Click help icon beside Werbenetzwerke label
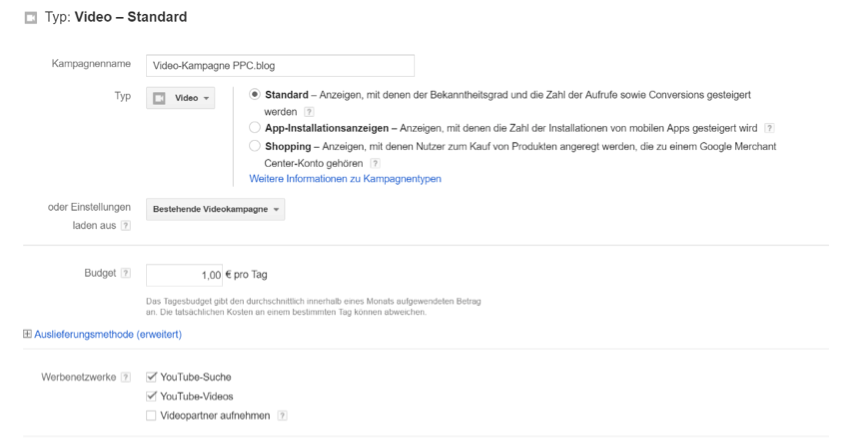The width and height of the screenshot is (857, 439). (x=126, y=377)
